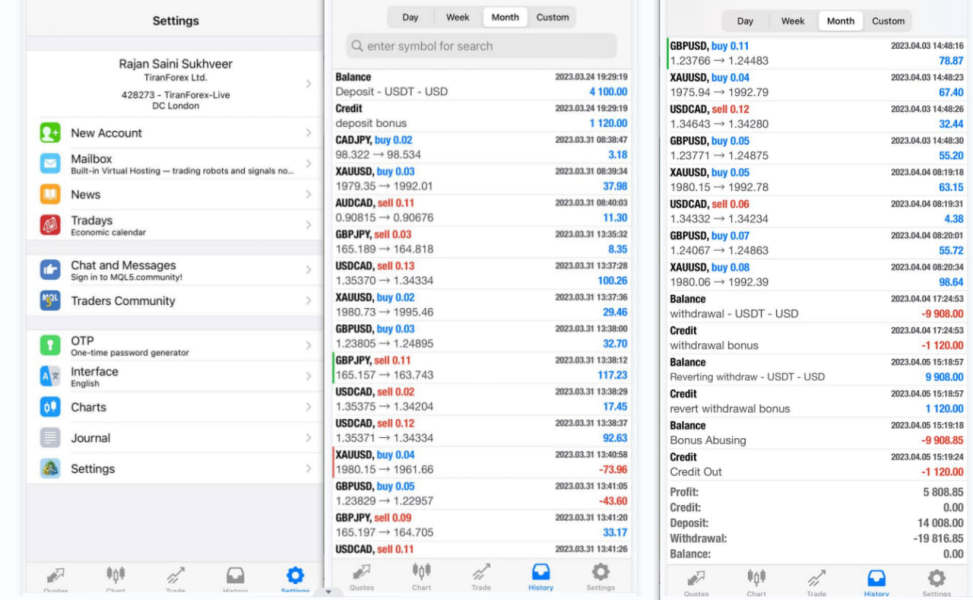
Task: Select the XAUUSD trade with loss -73.96
Action: [x=482, y=462]
